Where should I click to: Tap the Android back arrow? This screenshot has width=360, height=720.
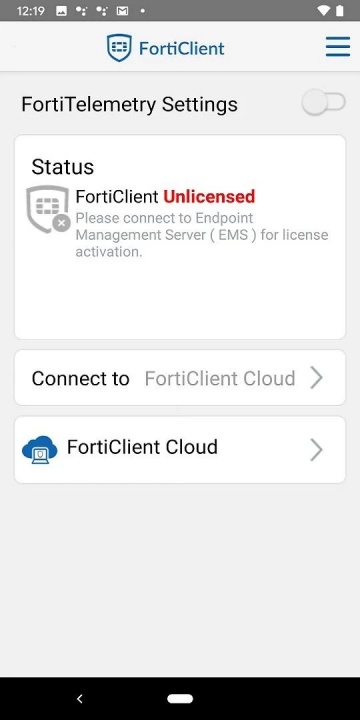click(79, 698)
